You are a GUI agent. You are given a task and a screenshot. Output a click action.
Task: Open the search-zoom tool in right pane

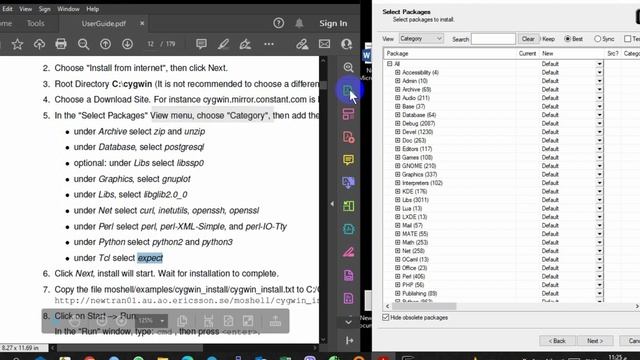coord(348,67)
